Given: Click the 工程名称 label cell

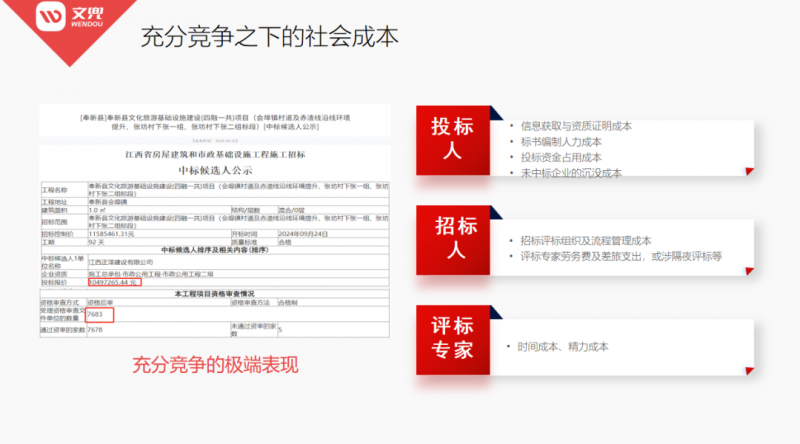Looking at the screenshot, I should (x=64, y=190).
